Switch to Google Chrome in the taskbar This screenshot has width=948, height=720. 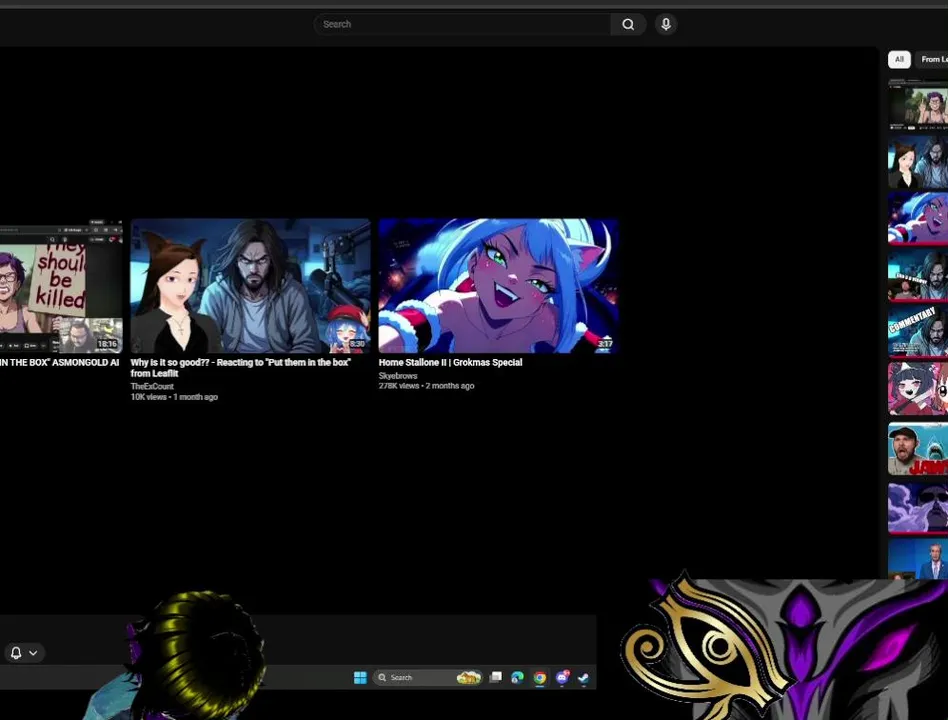pos(540,678)
